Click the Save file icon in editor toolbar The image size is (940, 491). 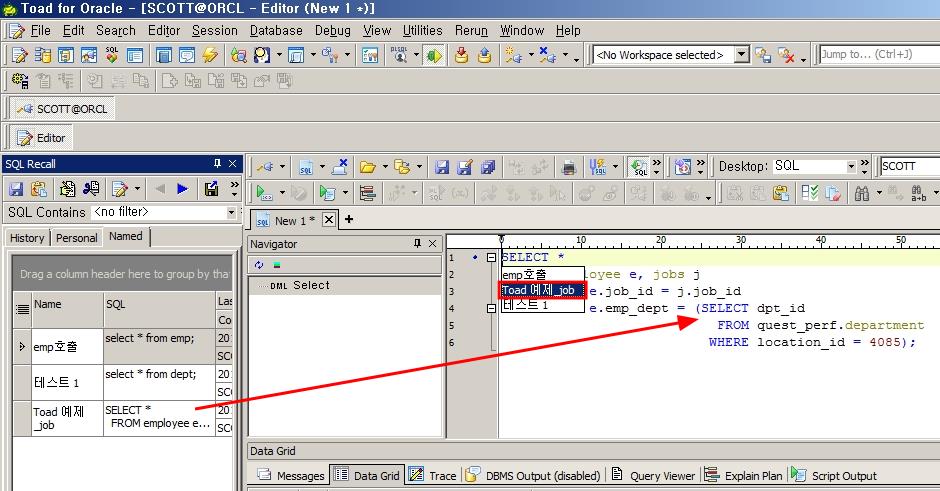coord(442,167)
